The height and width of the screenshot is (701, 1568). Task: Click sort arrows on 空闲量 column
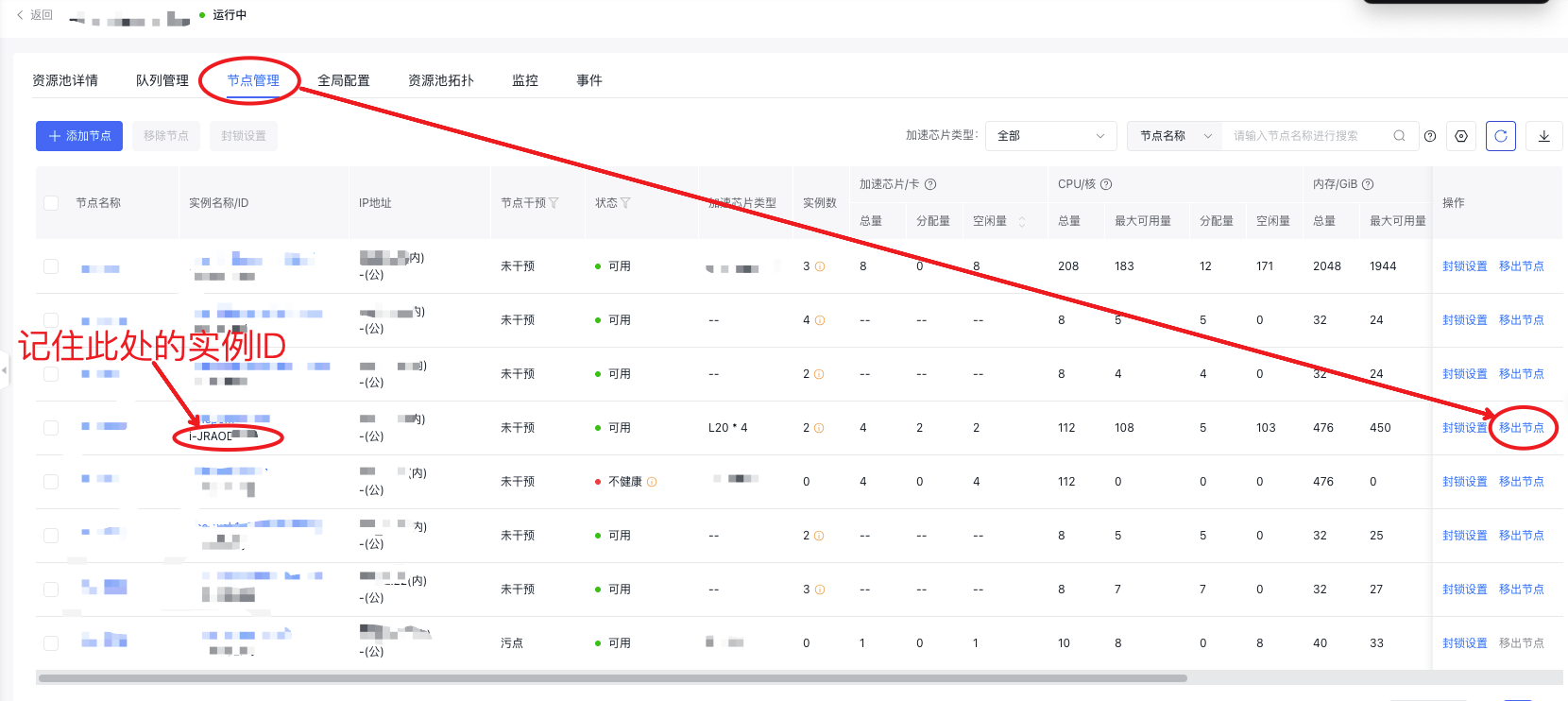tap(1022, 221)
